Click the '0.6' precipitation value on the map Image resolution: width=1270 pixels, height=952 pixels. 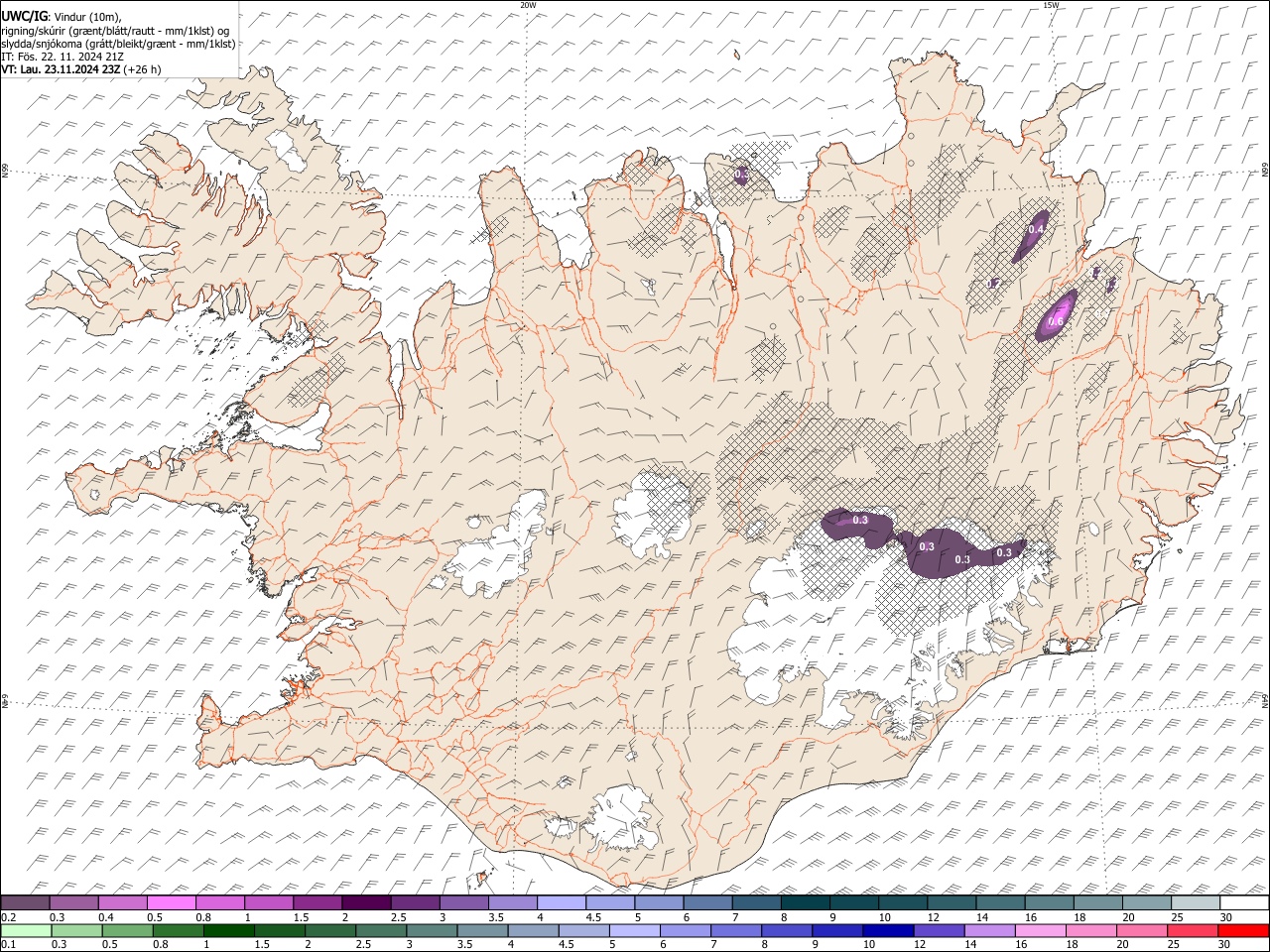click(x=1056, y=321)
